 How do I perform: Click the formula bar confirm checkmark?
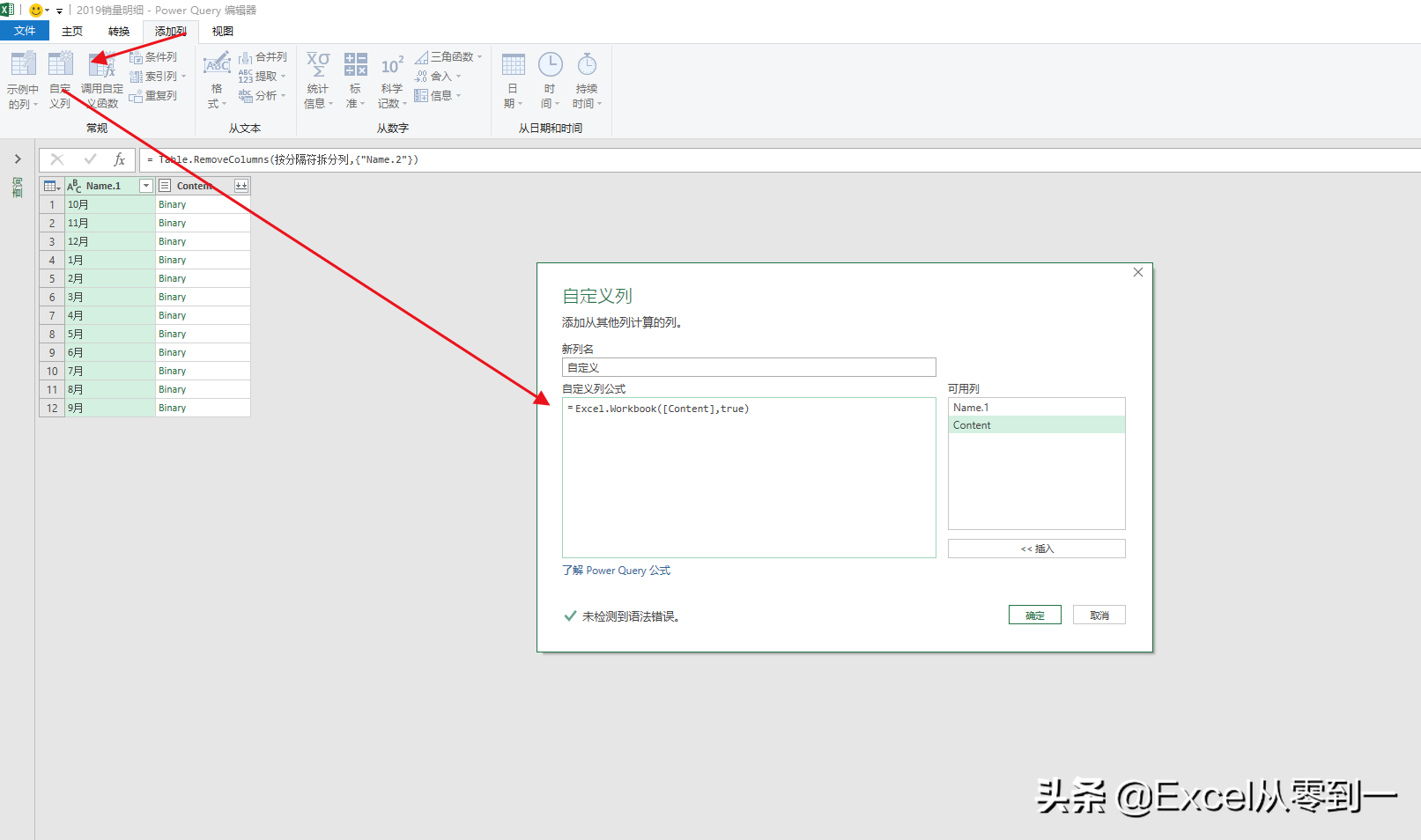[90, 159]
